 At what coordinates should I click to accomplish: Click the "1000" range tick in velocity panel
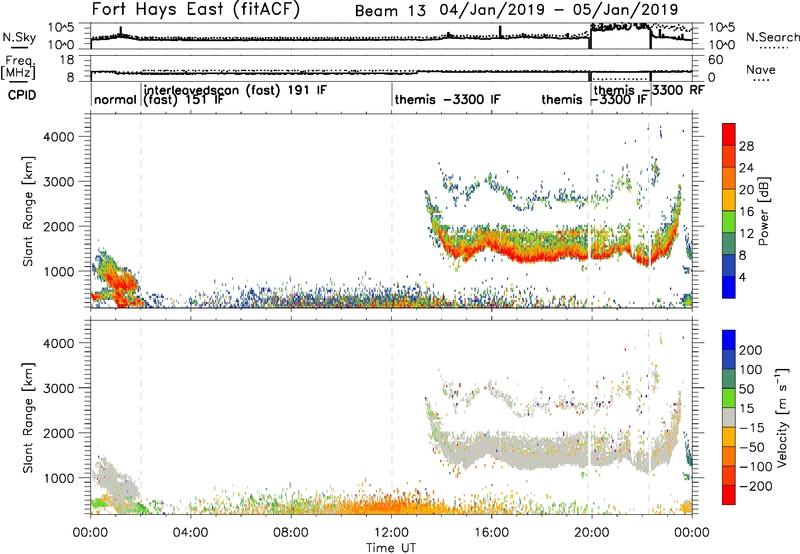(x=59, y=478)
